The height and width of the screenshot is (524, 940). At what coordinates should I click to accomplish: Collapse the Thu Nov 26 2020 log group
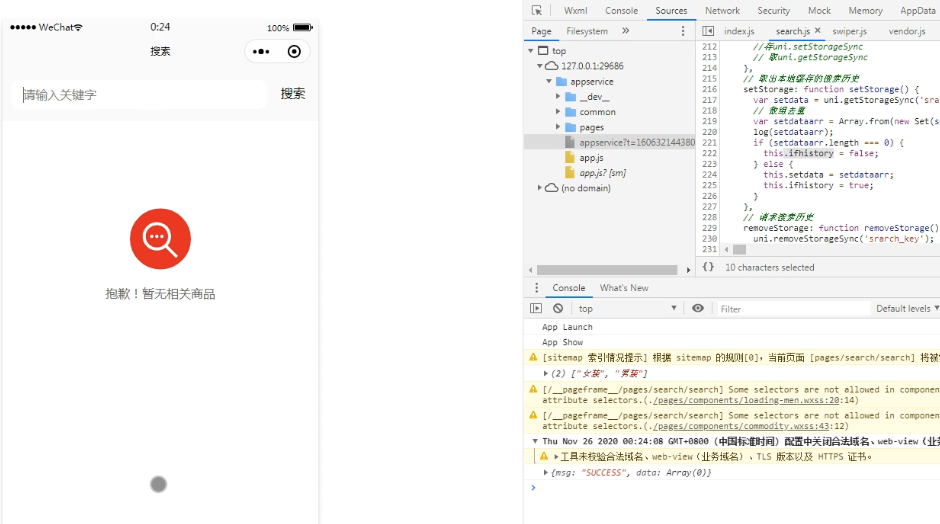(x=535, y=441)
